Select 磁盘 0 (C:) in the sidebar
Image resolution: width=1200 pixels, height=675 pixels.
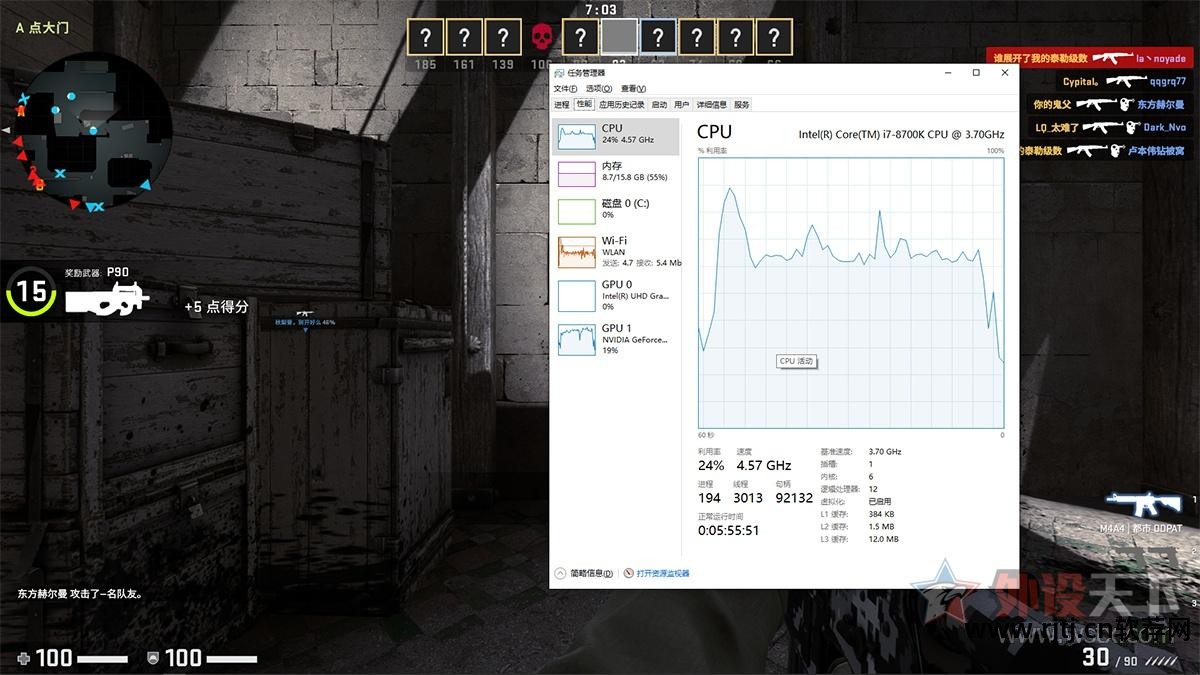(616, 210)
